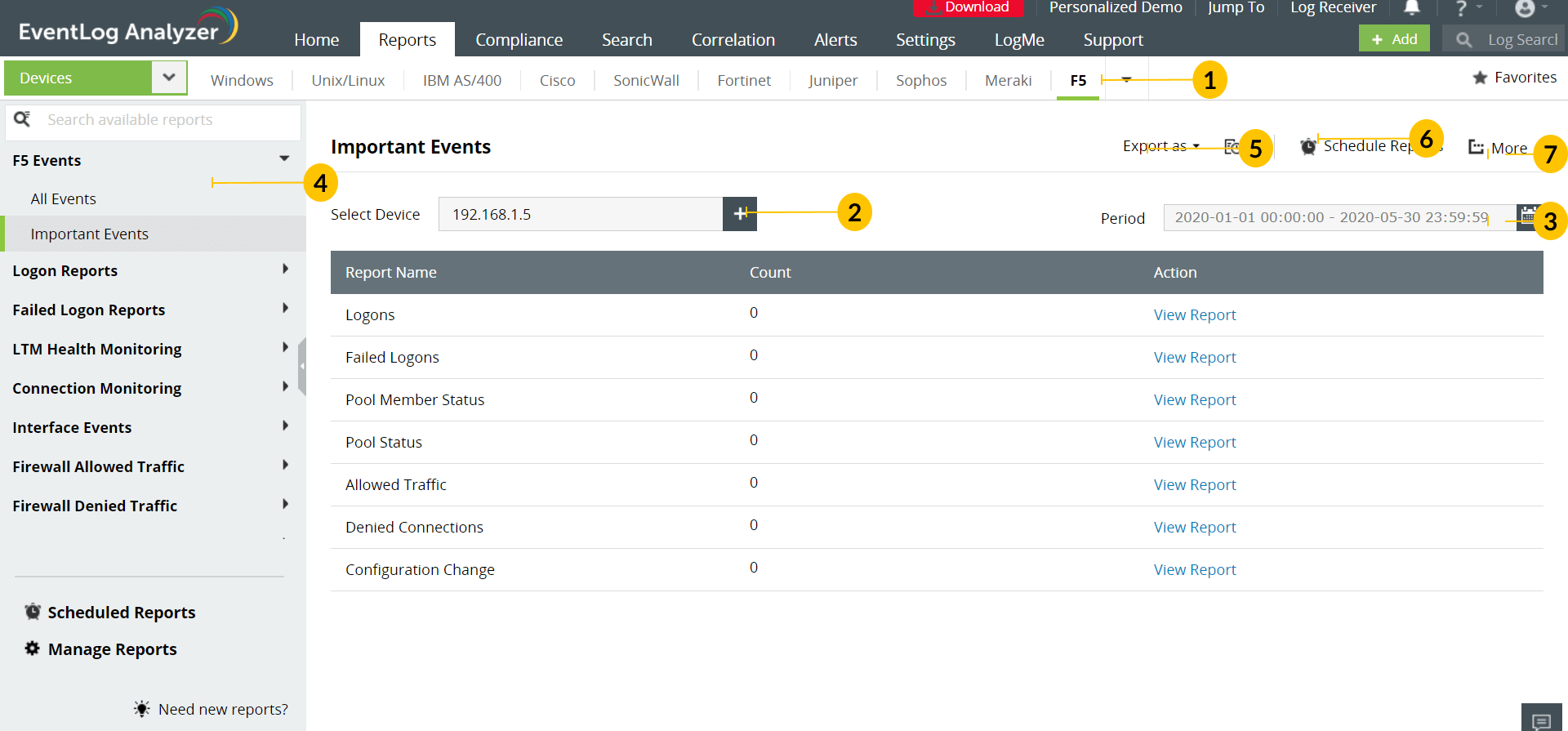Screen dimensions: 1568x731
Task: Collapse the sidebar using the handle
Action: (302, 366)
